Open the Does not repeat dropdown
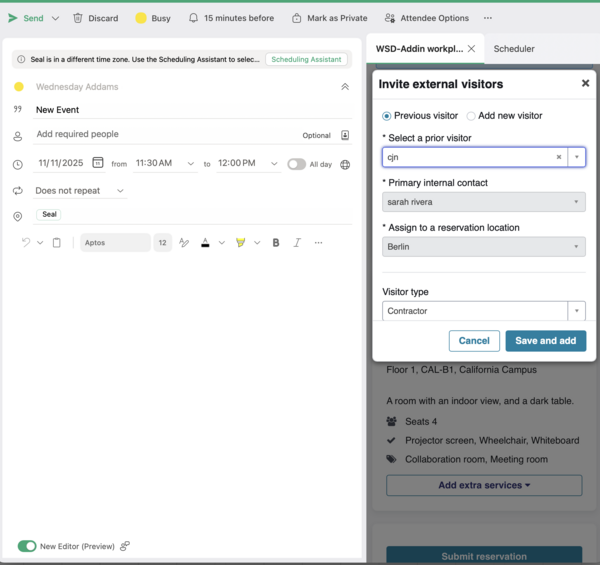The width and height of the screenshot is (600, 565). click(80, 191)
